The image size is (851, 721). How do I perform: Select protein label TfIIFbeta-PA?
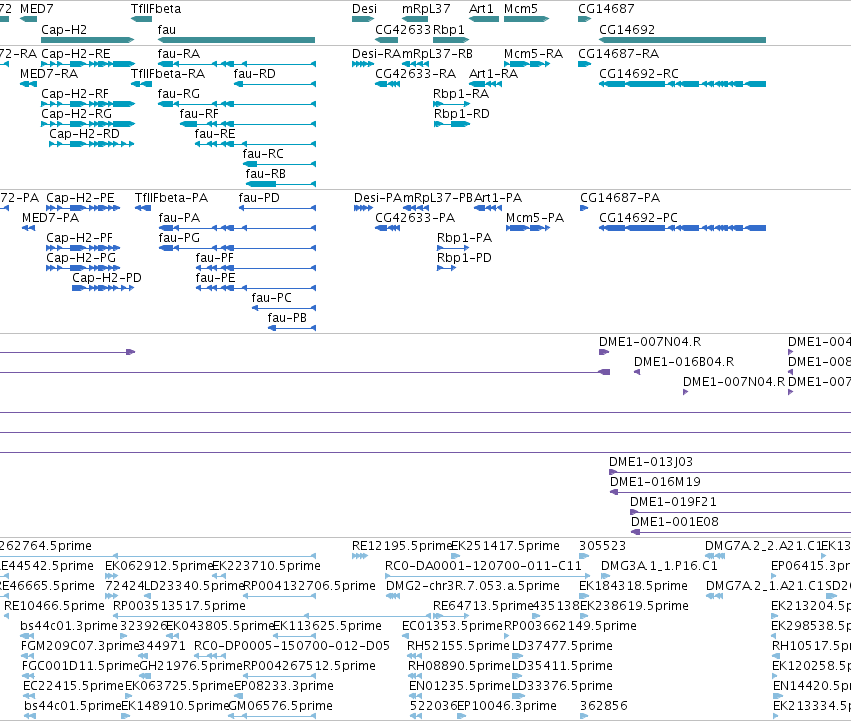(172, 198)
